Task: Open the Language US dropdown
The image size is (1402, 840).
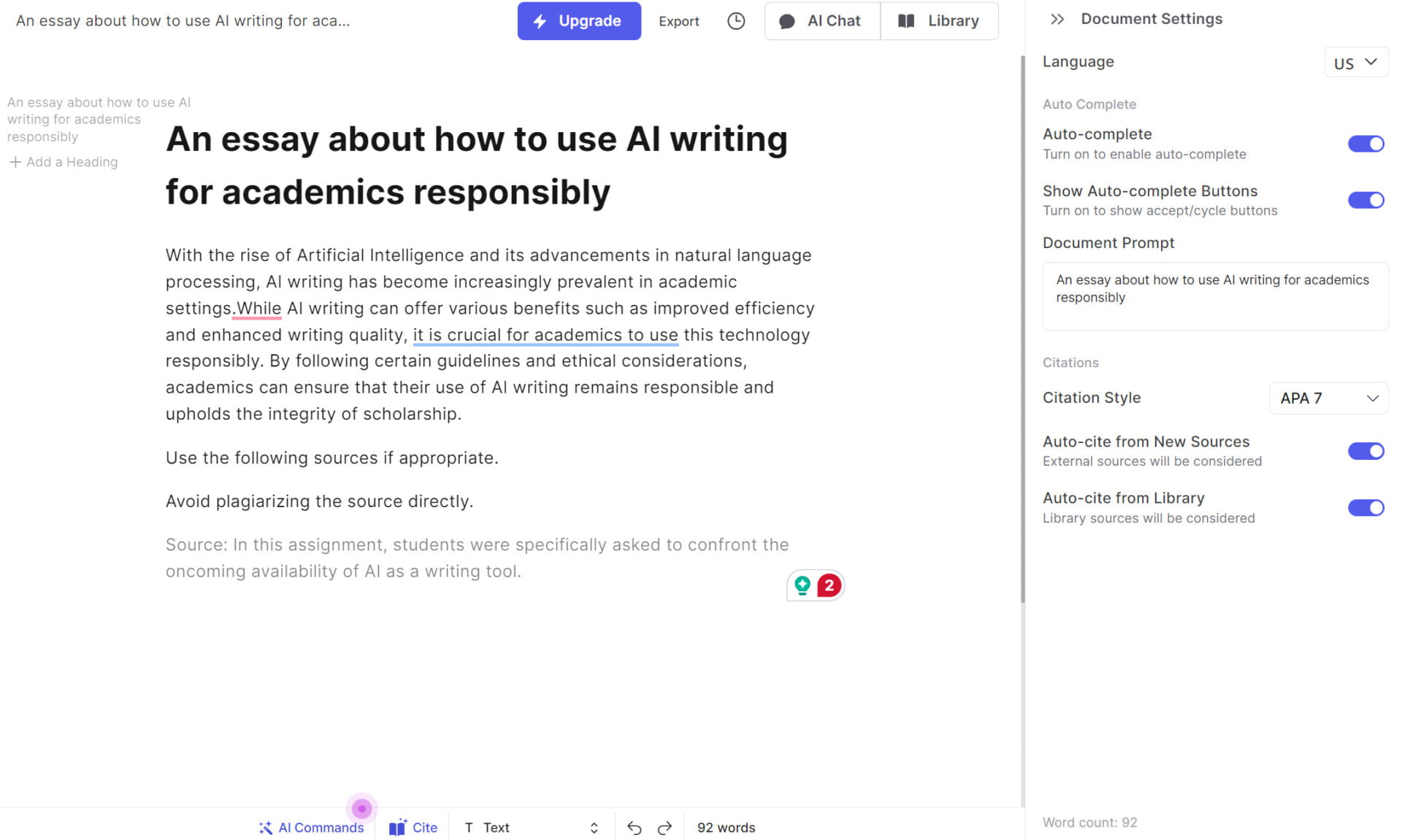Action: (x=1355, y=63)
